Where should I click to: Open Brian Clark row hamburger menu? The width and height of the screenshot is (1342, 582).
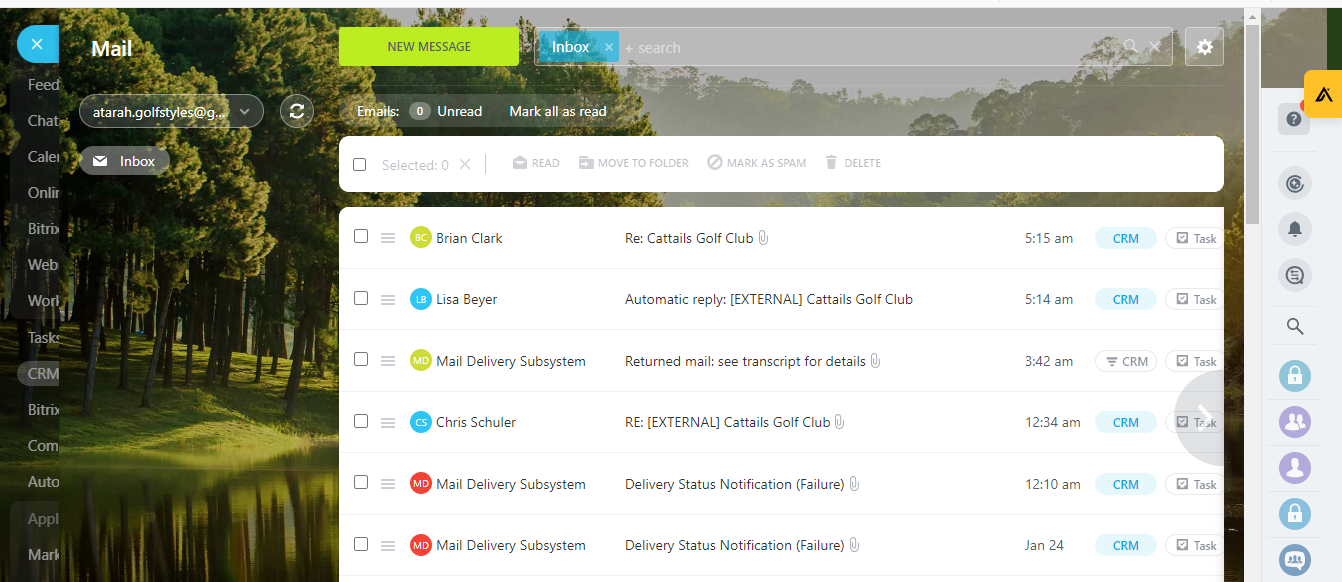[388, 238]
